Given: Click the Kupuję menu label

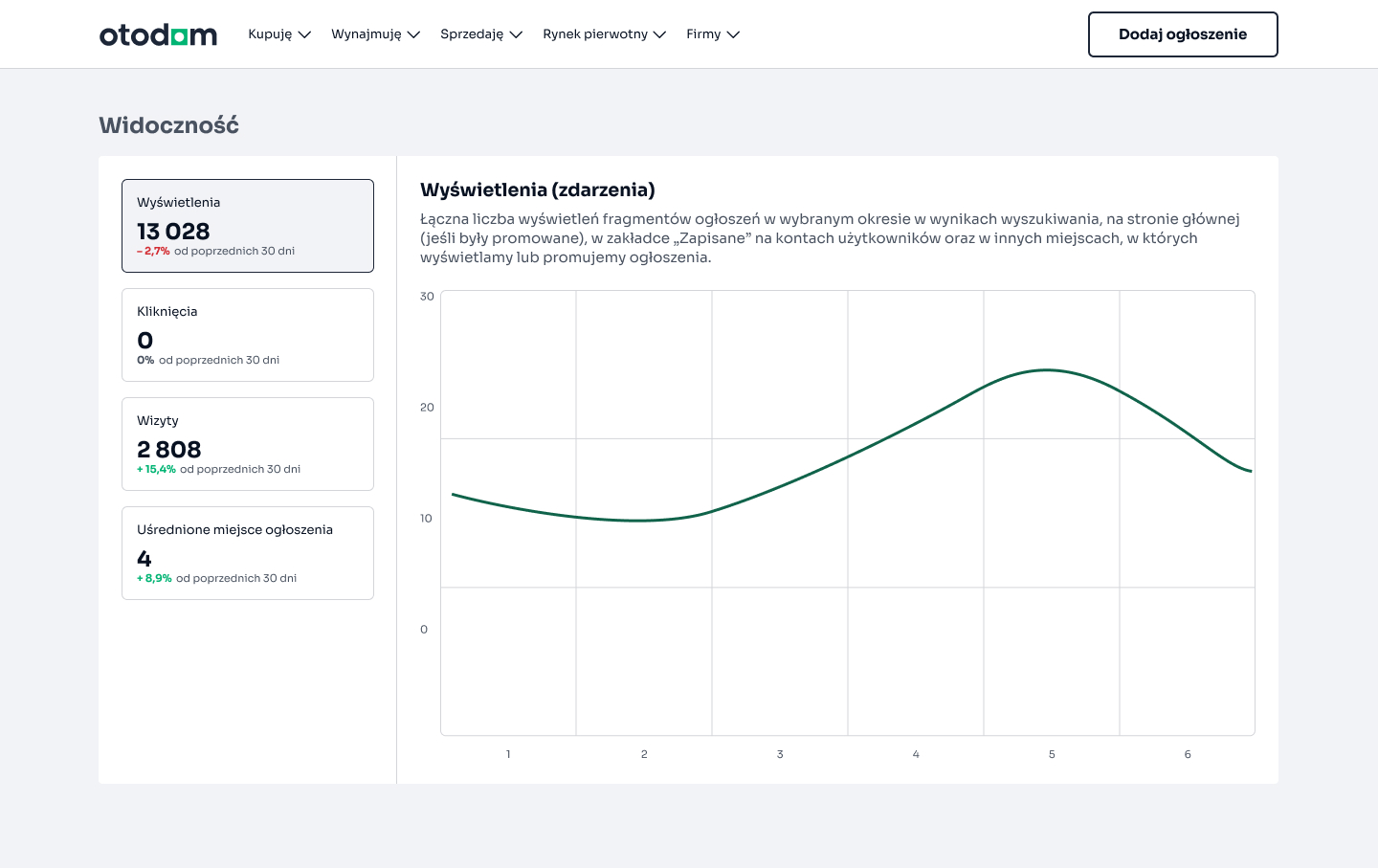Looking at the screenshot, I should (x=269, y=33).
